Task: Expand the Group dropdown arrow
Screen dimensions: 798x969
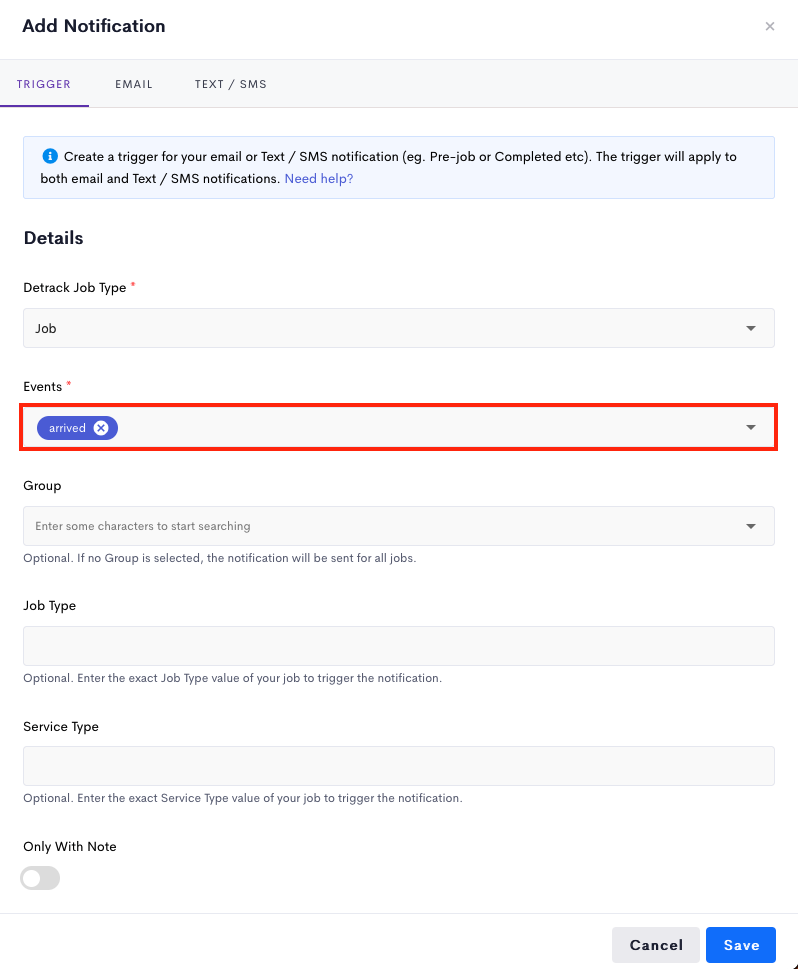Action: (750, 526)
